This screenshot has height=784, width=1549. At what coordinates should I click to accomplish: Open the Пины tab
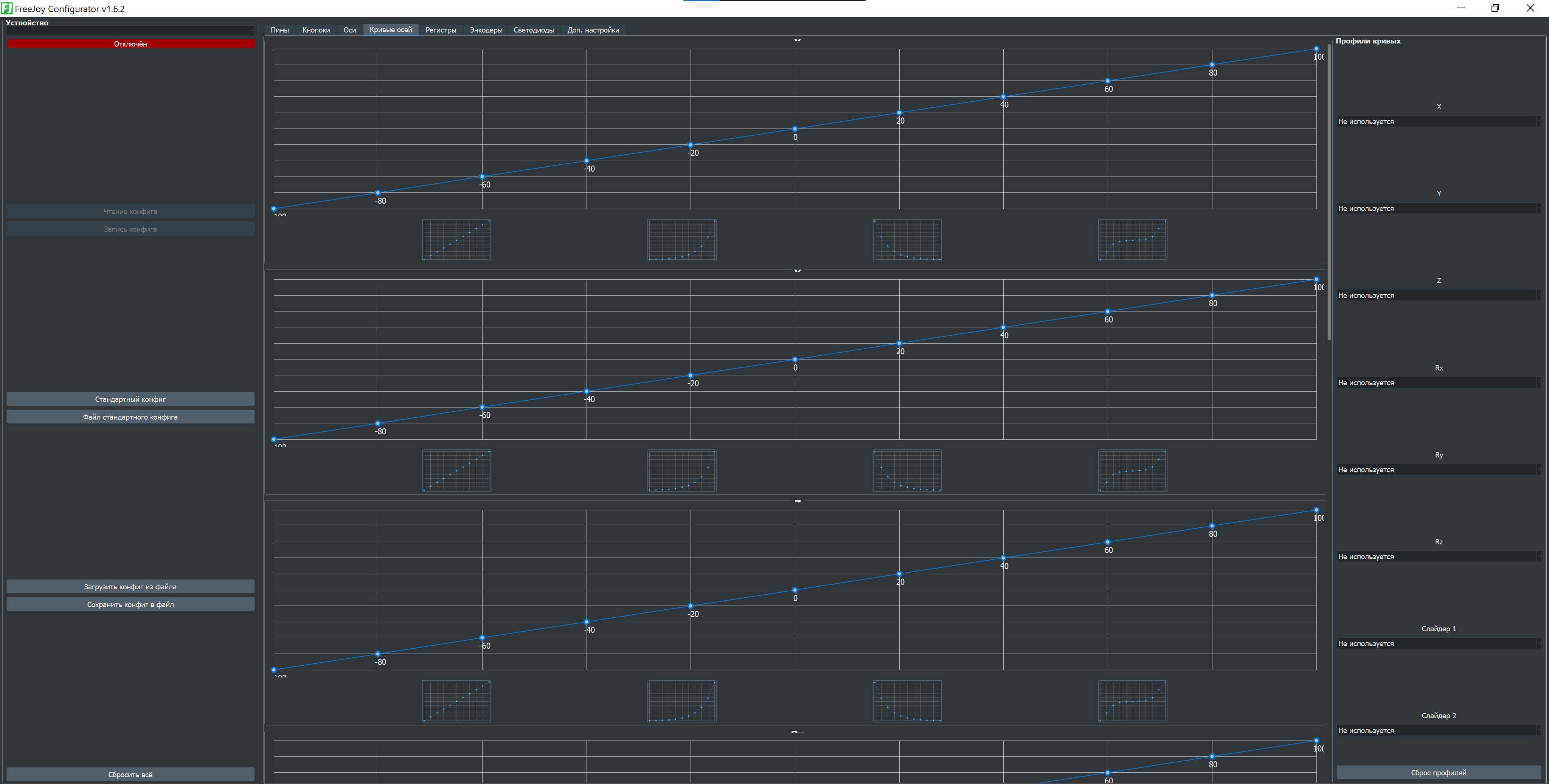(x=279, y=30)
